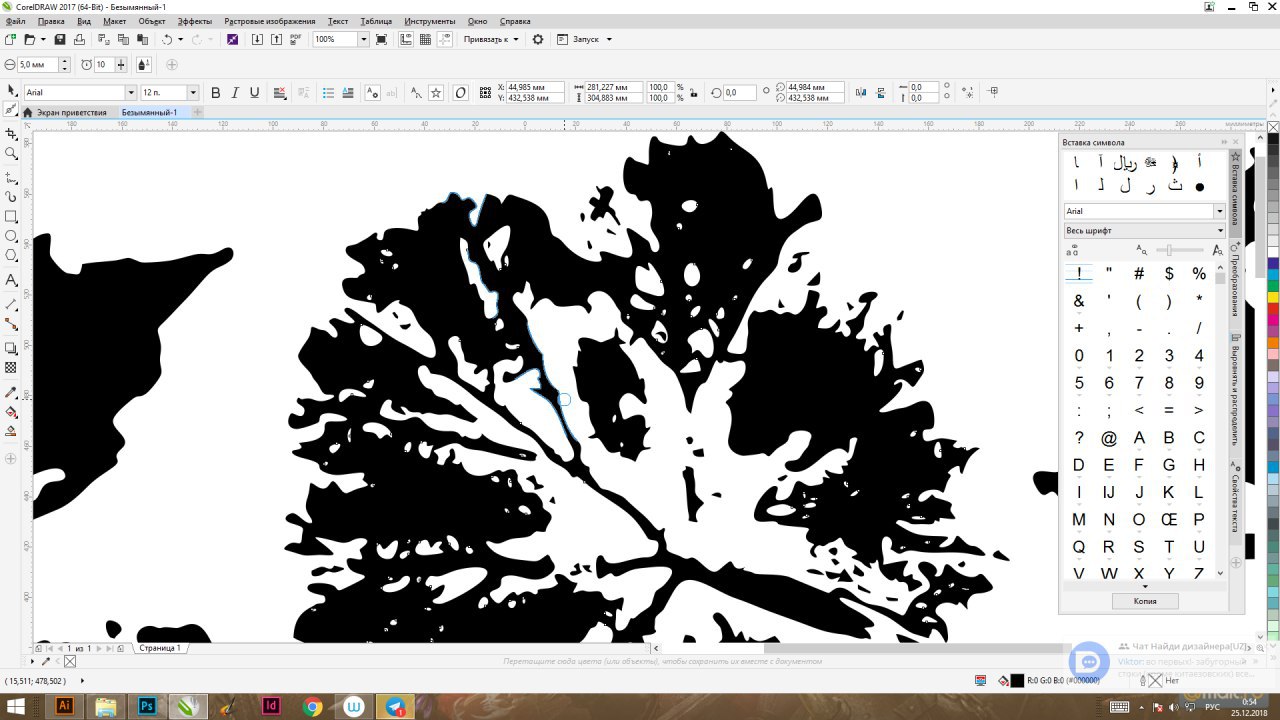Create a new document from toolbar
1280x720 pixels.
10,39
